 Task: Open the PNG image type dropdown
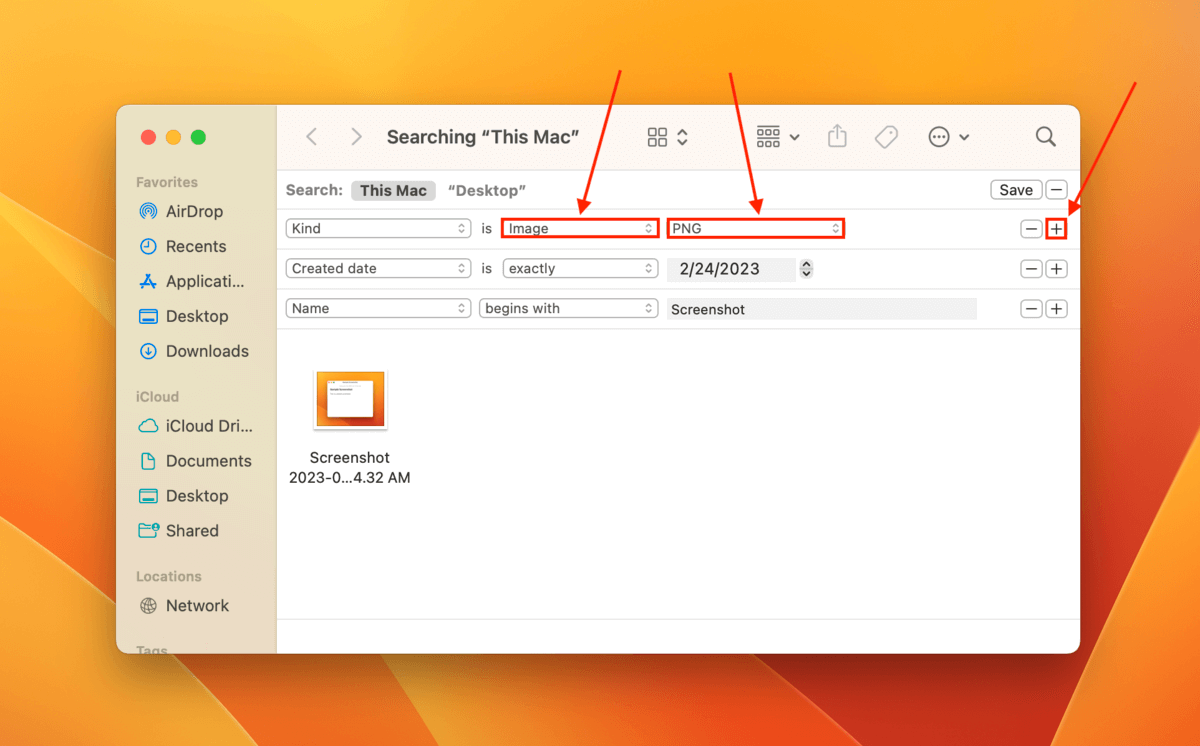coord(755,229)
